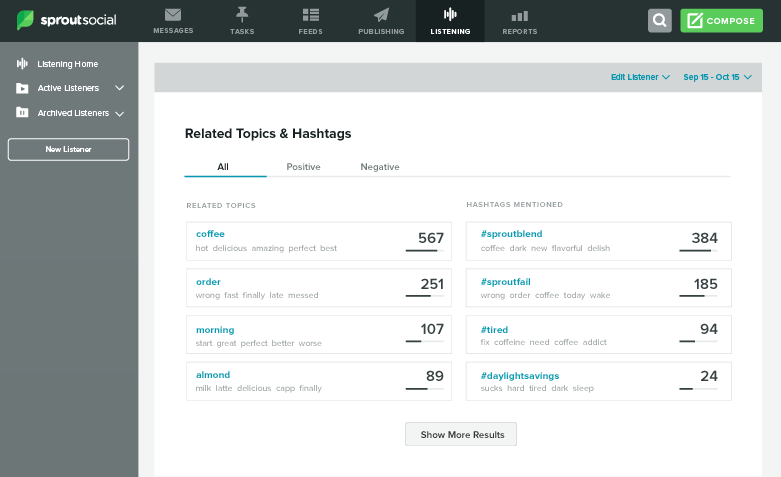The height and width of the screenshot is (477, 781).
Task: Click Show More Results button
Action: (x=461, y=434)
